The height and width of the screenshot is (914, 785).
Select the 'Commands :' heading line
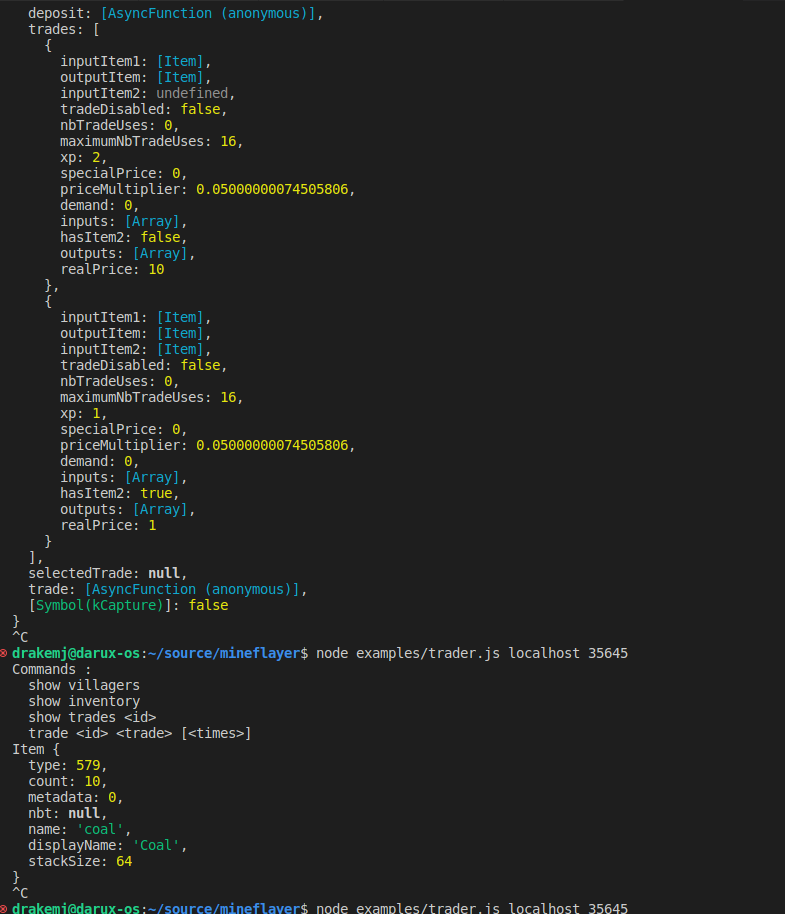tap(52, 669)
